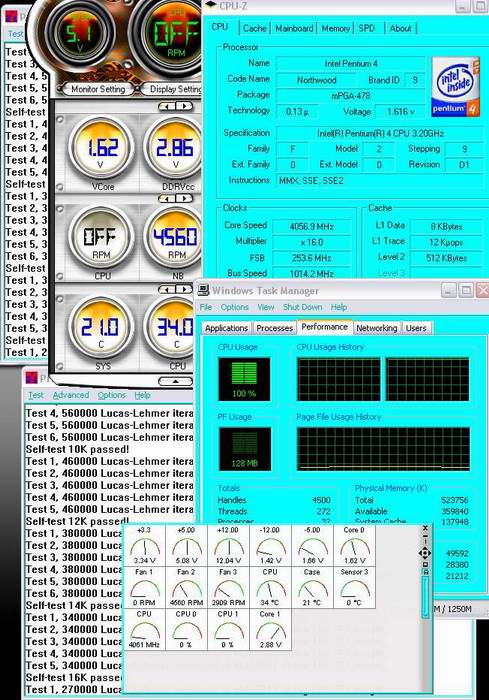489x700 pixels.
Task: Click the Prime95 icon in the top-left window title
Action: tap(11, 17)
